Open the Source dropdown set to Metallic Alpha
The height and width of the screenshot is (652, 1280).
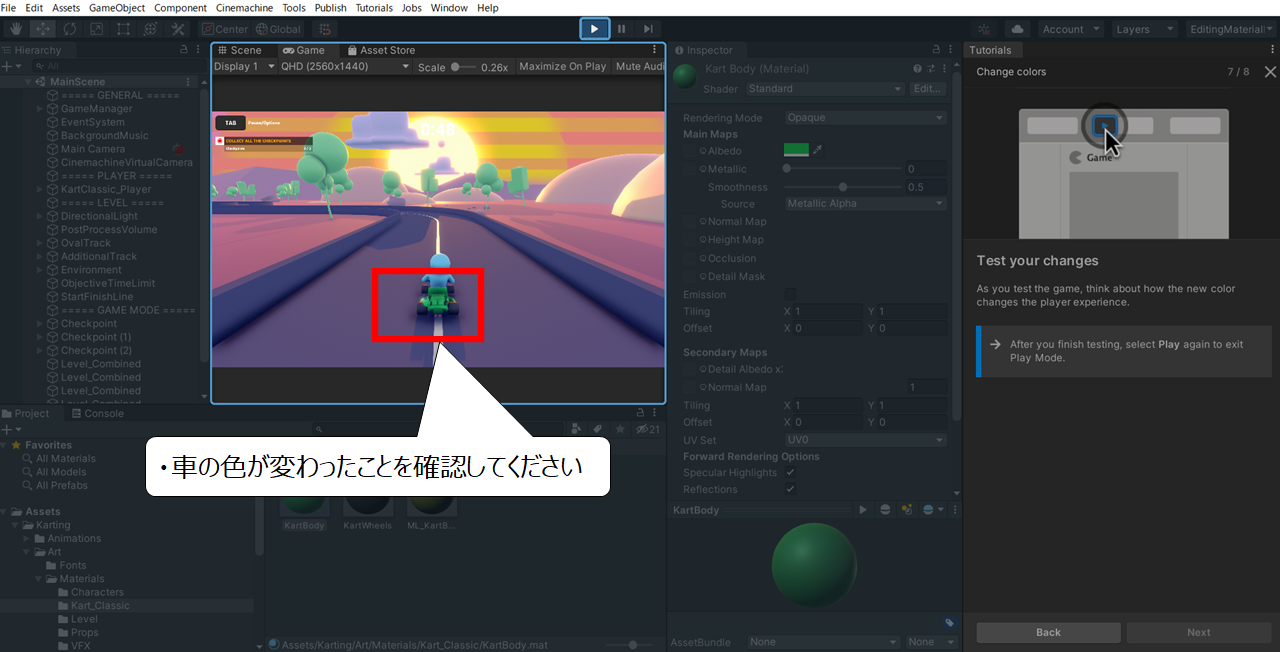pos(865,204)
